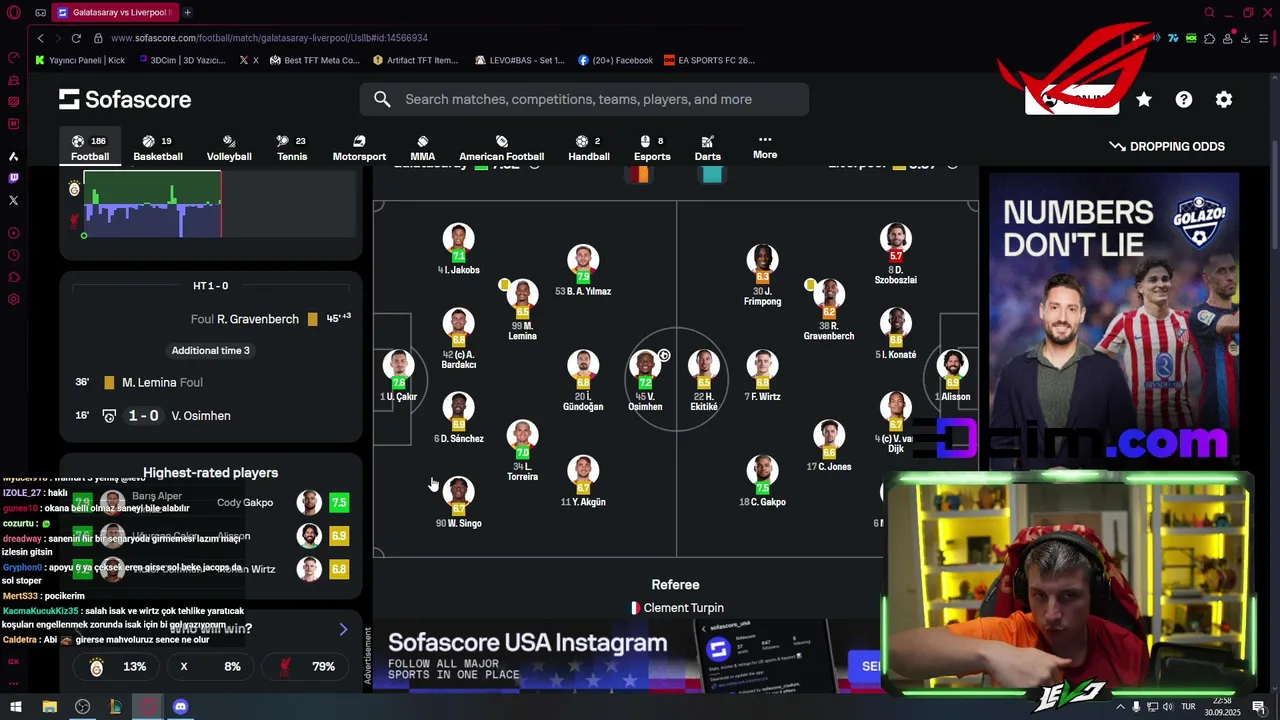Click R. Gravenberch foul event row
Screen dimensions: 1280x720
click(x=210, y=319)
